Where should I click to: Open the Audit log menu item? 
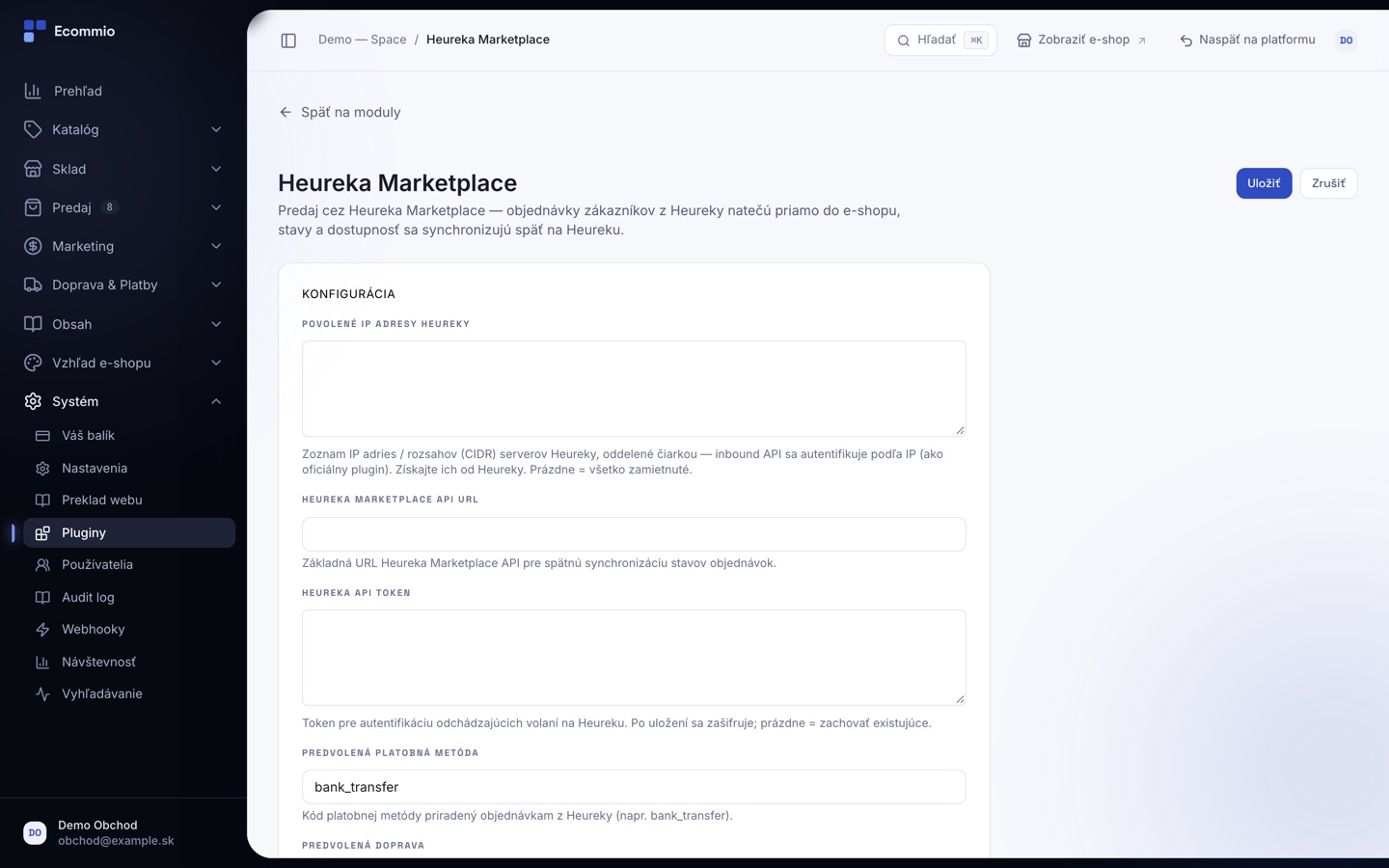click(129, 597)
